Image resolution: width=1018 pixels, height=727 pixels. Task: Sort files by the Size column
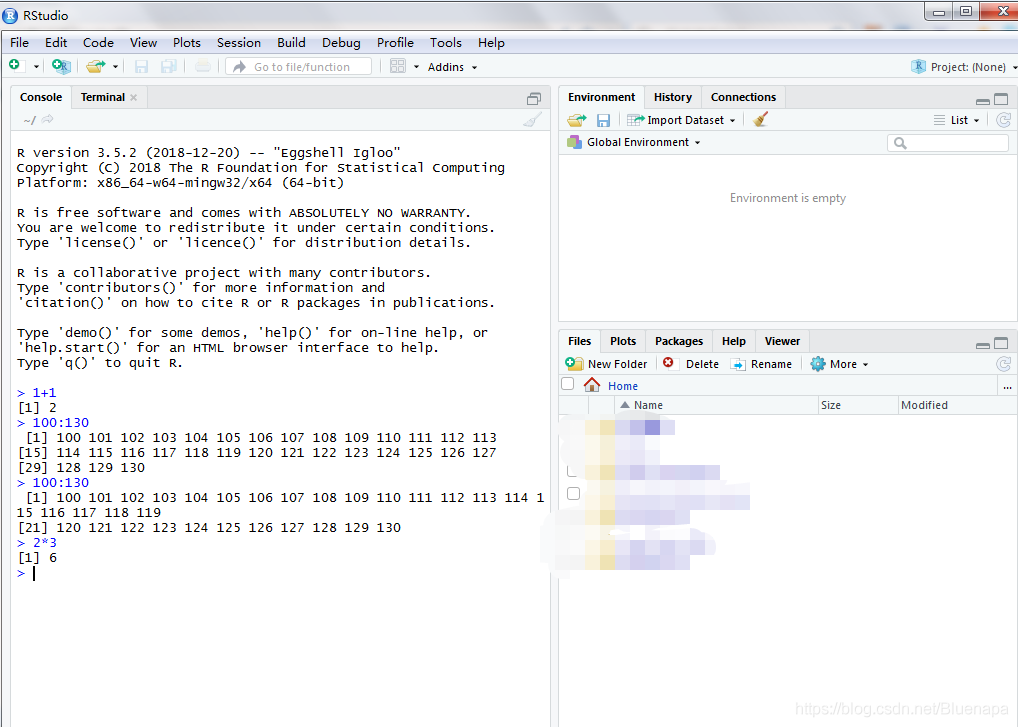pos(858,405)
